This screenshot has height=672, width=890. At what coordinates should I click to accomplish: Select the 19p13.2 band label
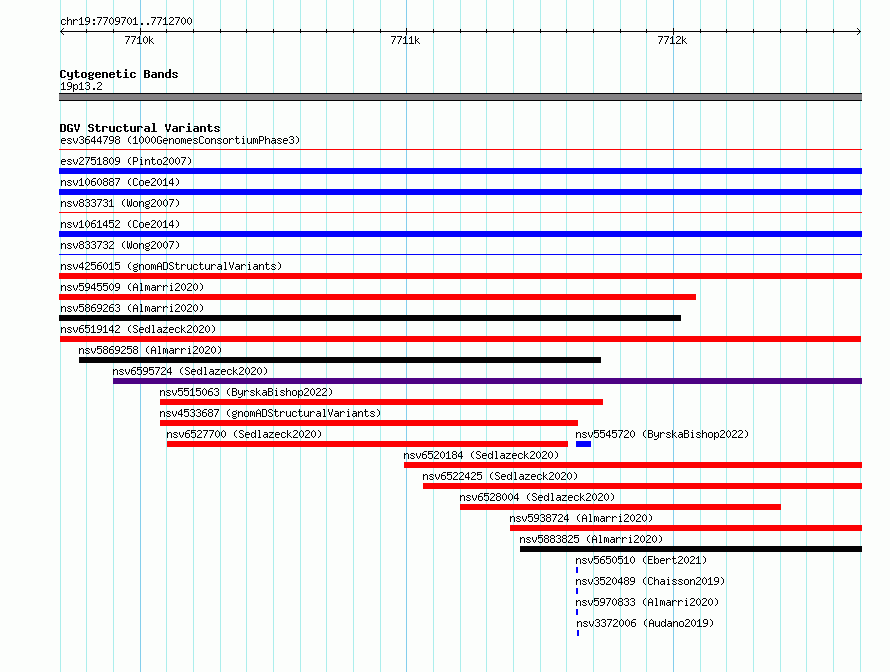click(x=81, y=86)
